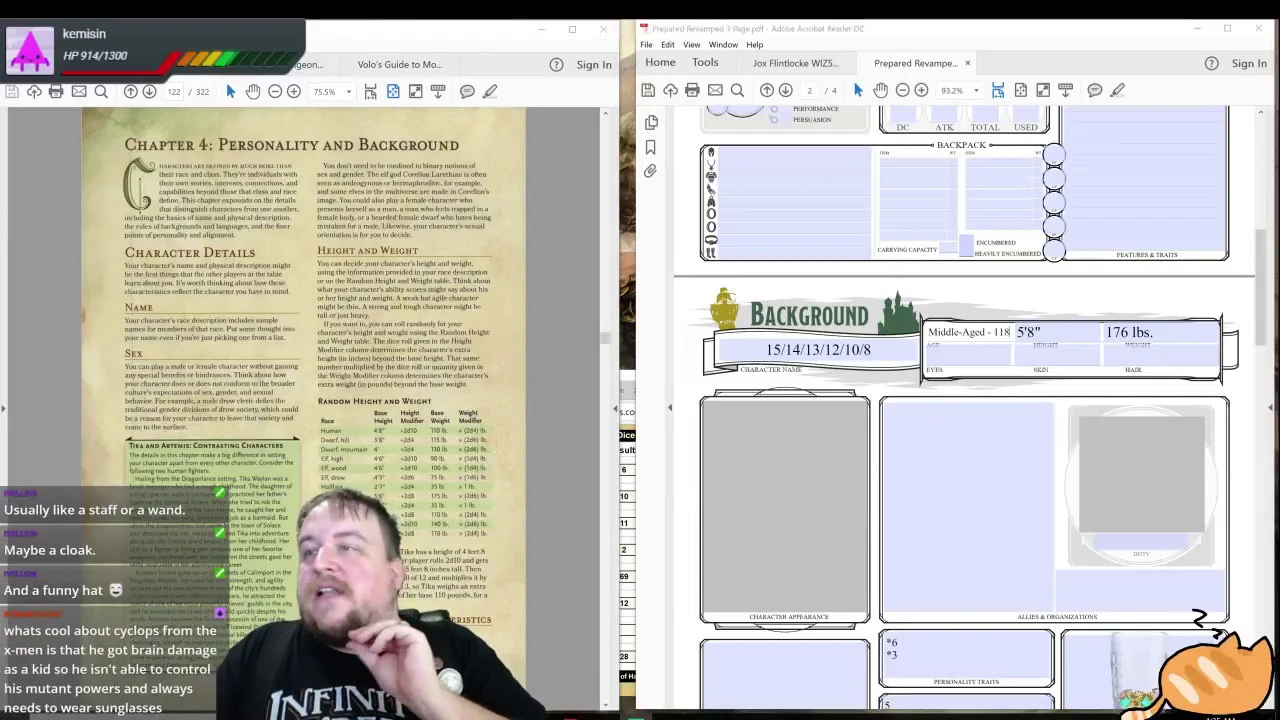Click the page number 2 field in the right window
The image size is (1280, 720).
pos(809,90)
